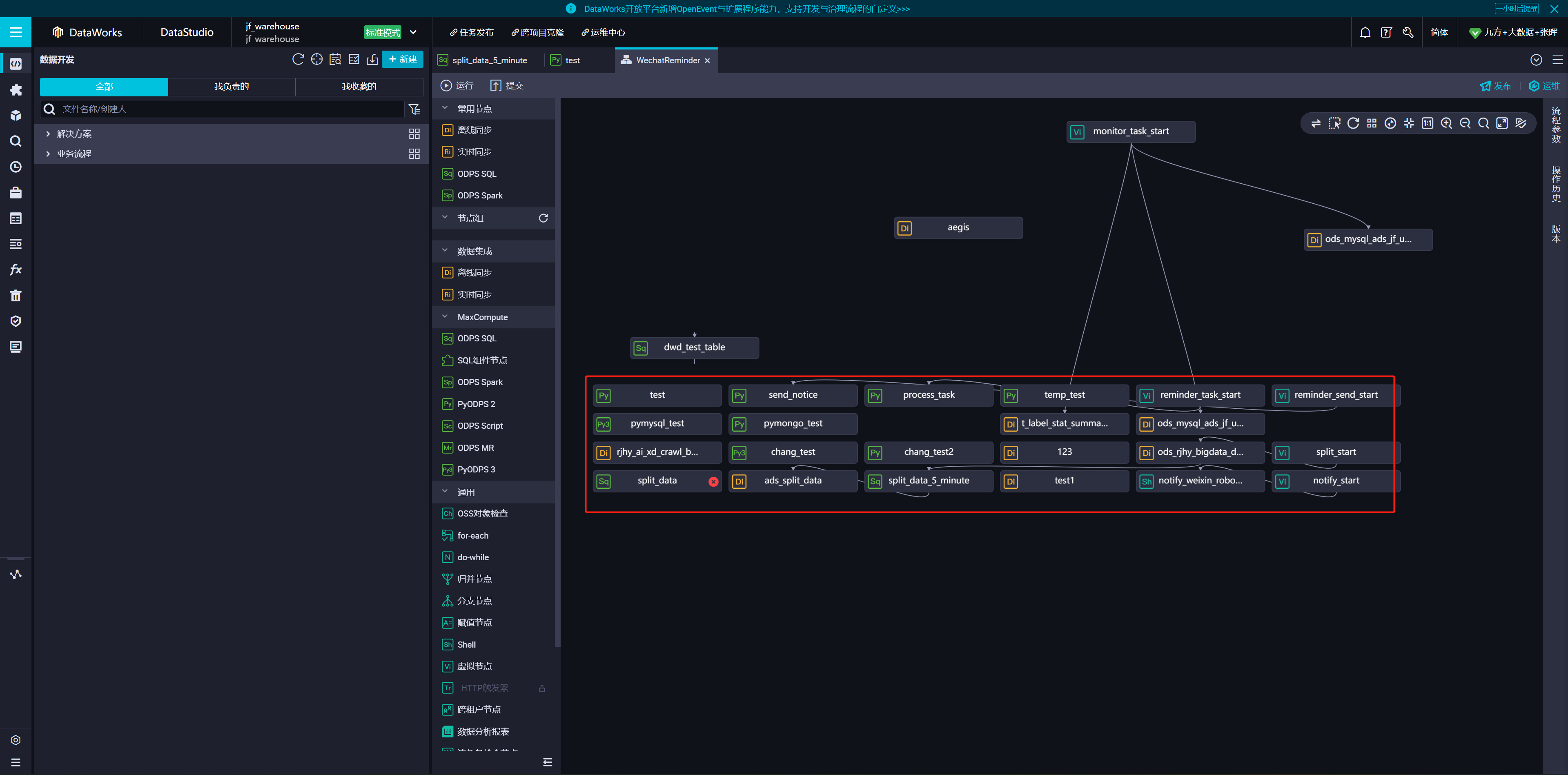Viewport: 1568px width, 775px height.
Task: Open the clock run-history sidebar icon
Action: point(16,167)
